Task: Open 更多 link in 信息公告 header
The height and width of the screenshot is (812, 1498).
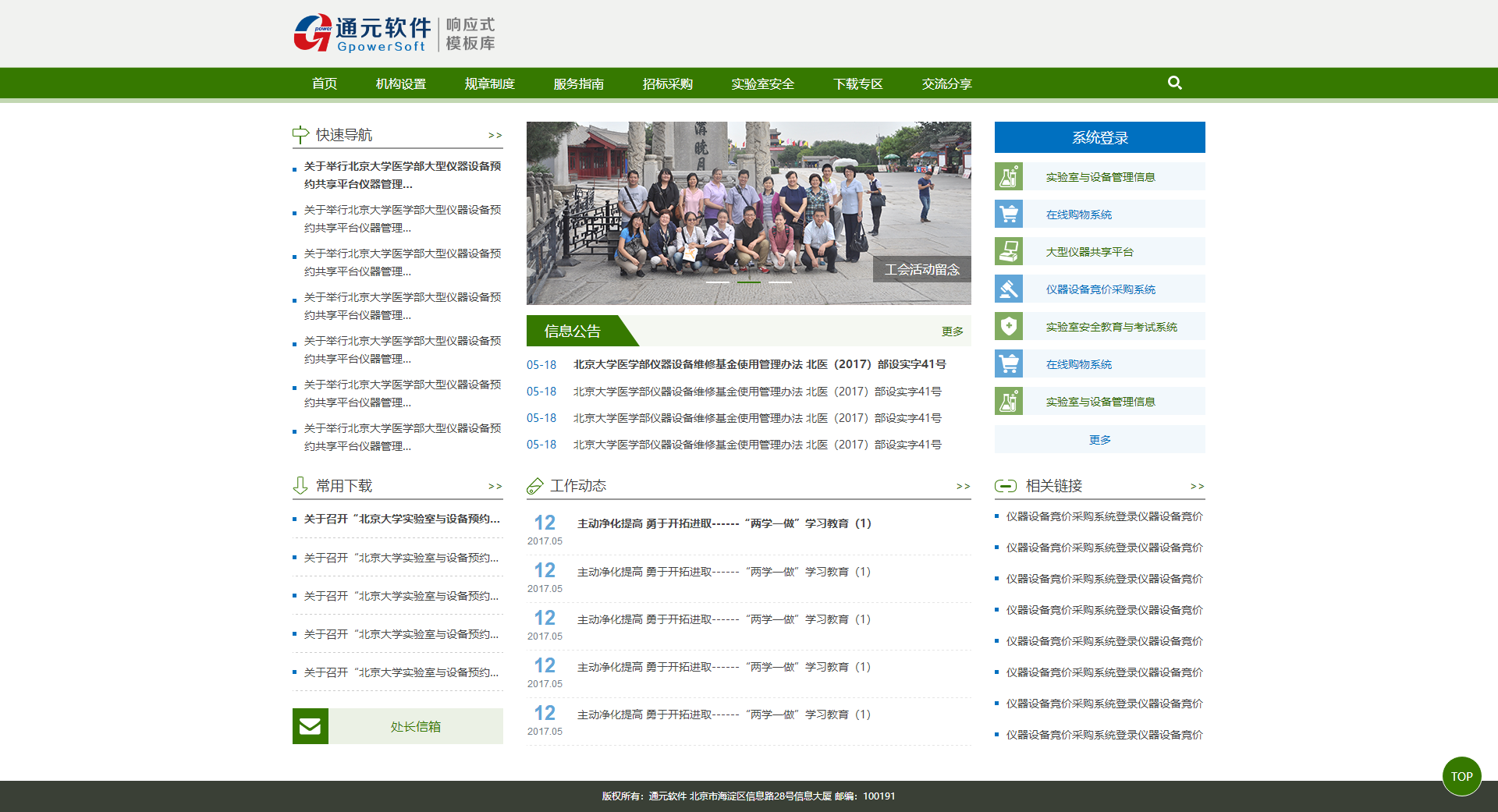Action: coord(952,332)
